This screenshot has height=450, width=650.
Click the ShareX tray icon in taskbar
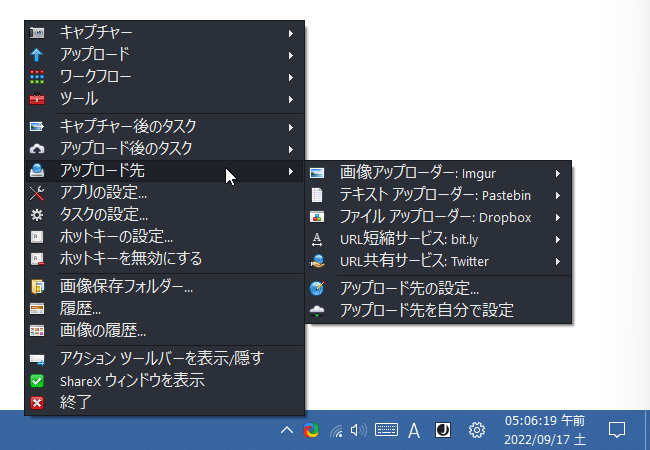coord(311,431)
